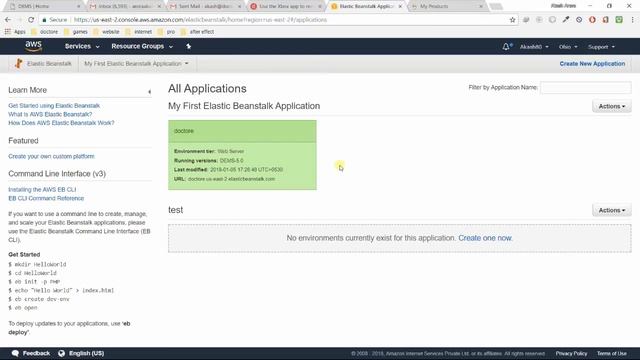Click Create New Application link
This screenshot has height=360, width=640.
(x=592, y=64)
